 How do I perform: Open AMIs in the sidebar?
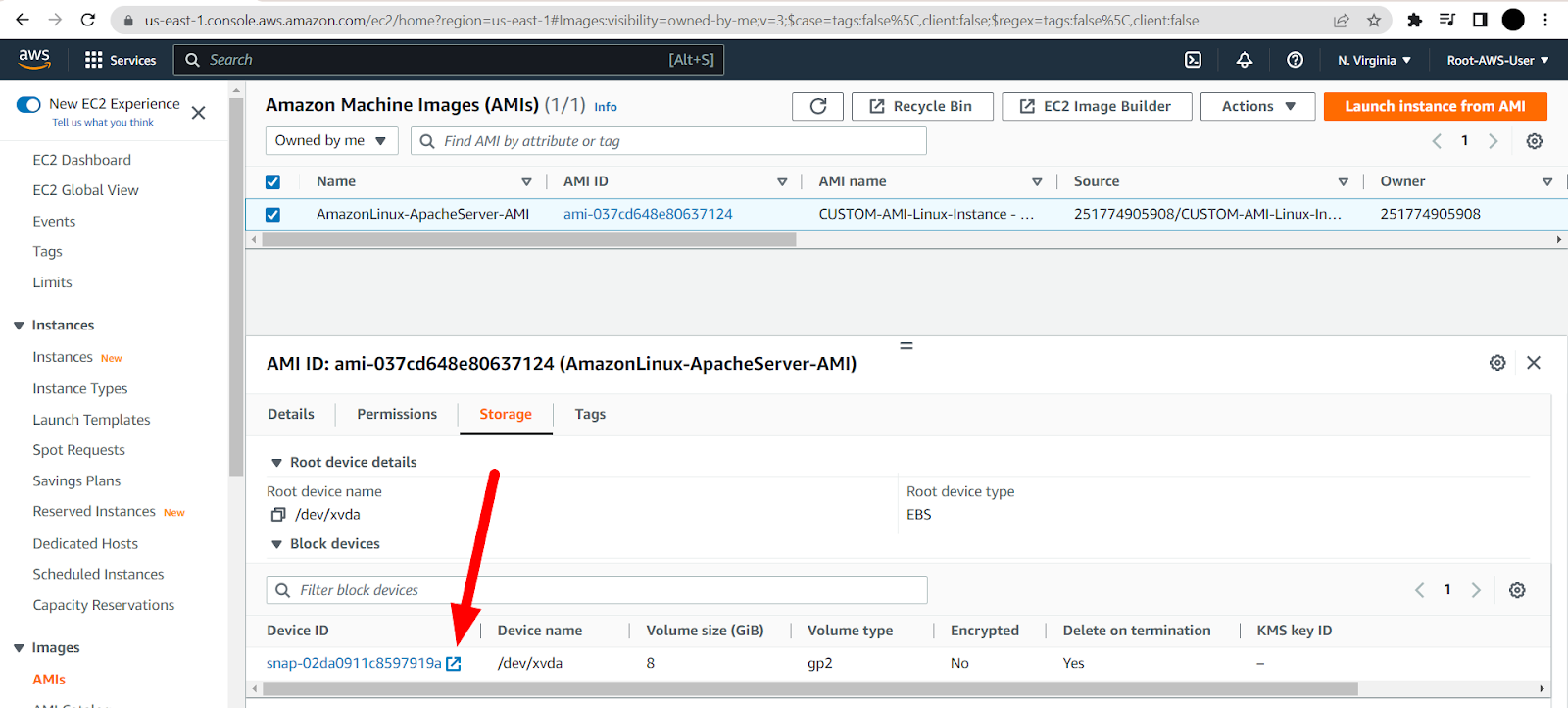(49, 680)
